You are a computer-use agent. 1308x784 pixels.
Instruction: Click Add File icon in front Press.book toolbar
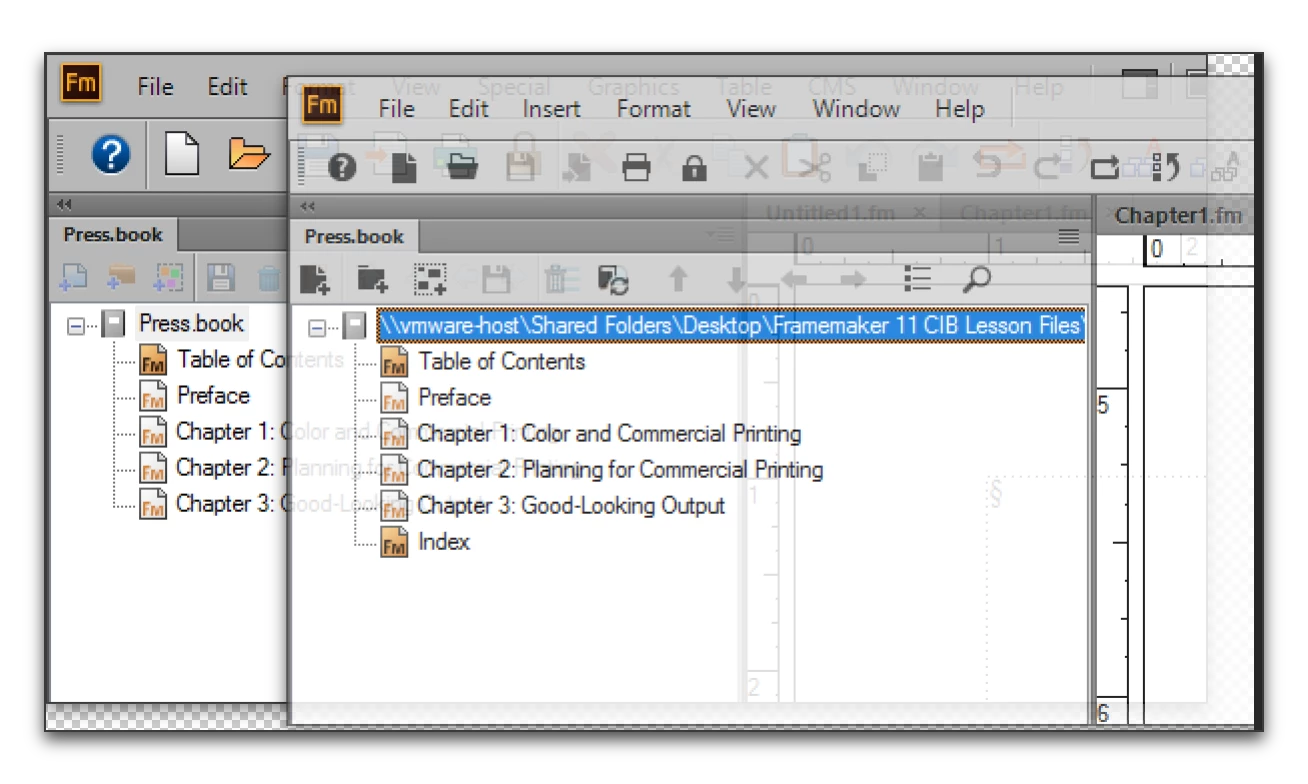pyautogui.click(x=314, y=279)
